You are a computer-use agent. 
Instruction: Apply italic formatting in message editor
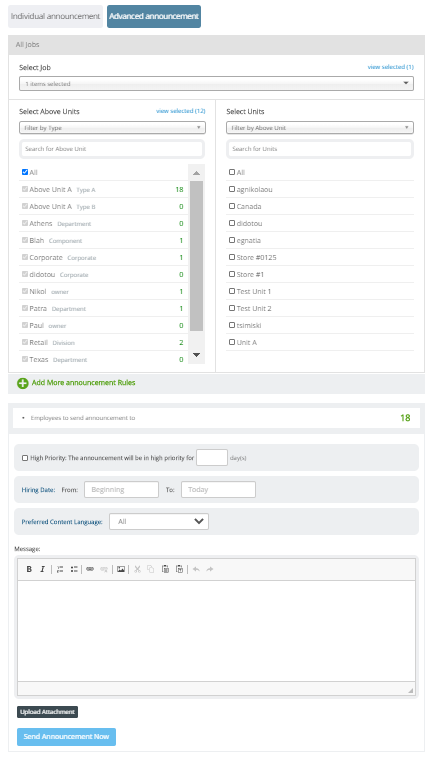[x=42, y=569]
